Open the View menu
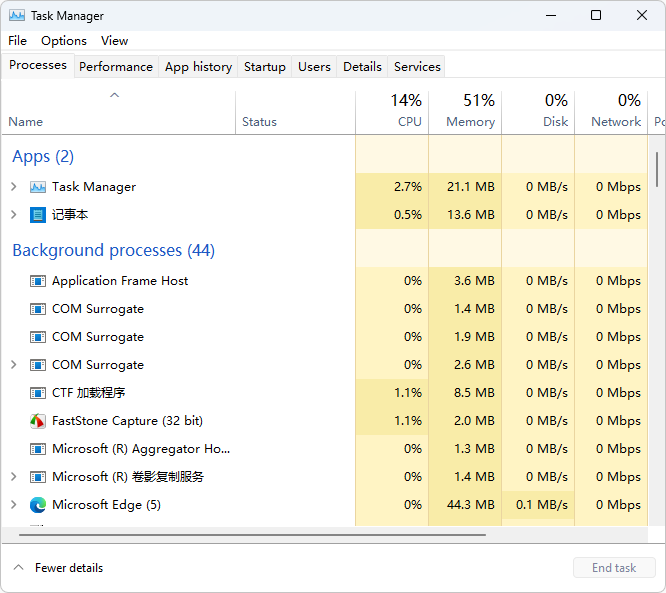Screen dimensions: 666x593 (x=114, y=41)
